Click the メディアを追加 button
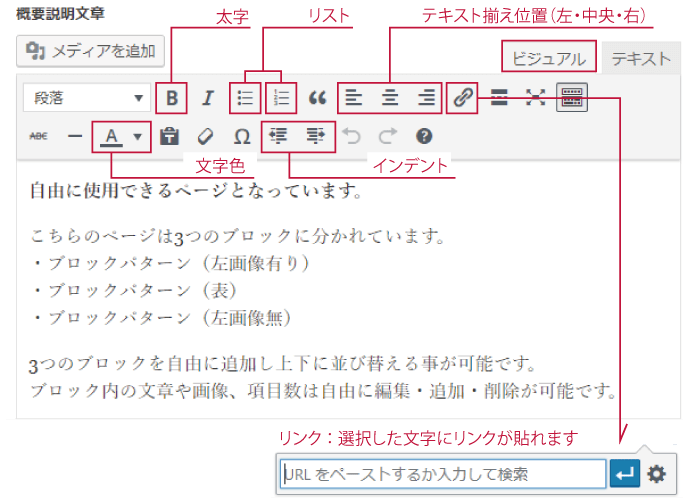 [x=92, y=50]
